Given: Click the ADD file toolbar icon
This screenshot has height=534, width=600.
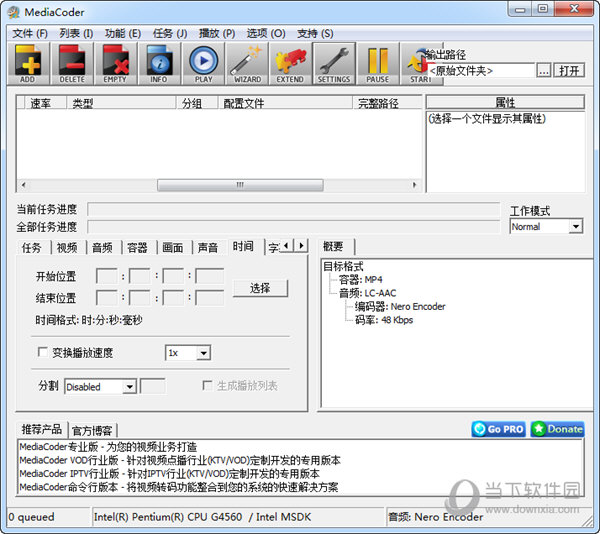Looking at the screenshot, I should point(28,63).
